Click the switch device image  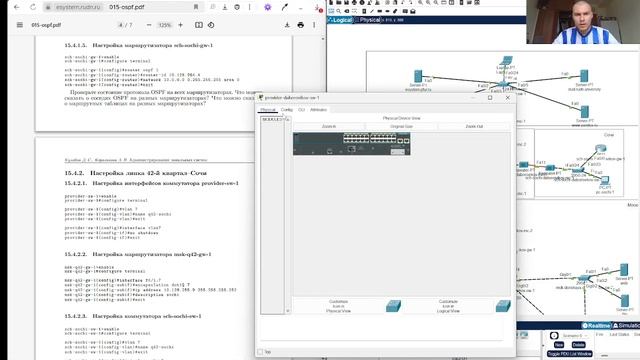351,144
